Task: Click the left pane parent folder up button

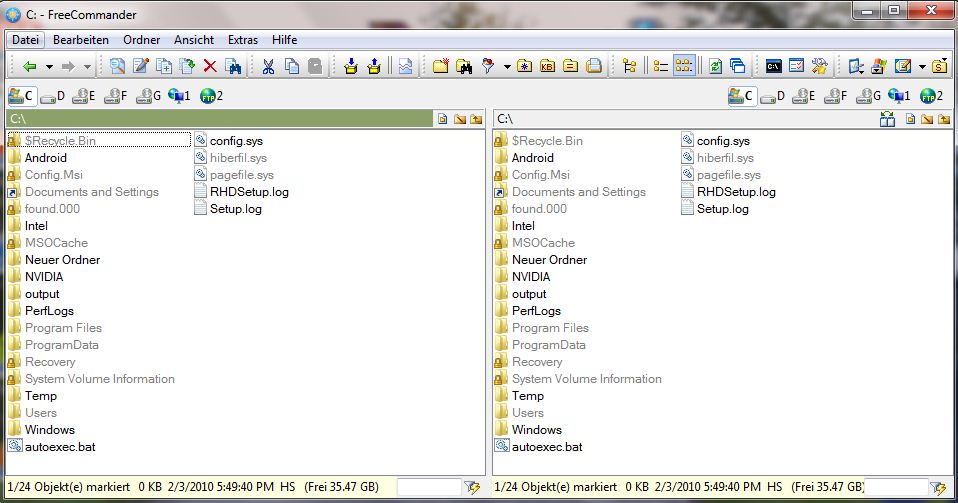Action: 477,119
